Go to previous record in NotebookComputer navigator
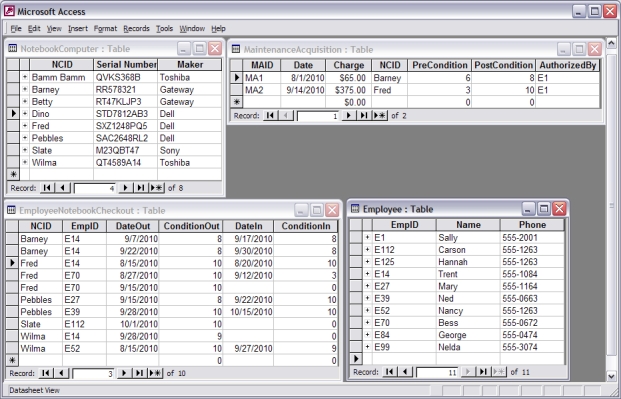Viewport: 621px width, 399px height. (63, 188)
